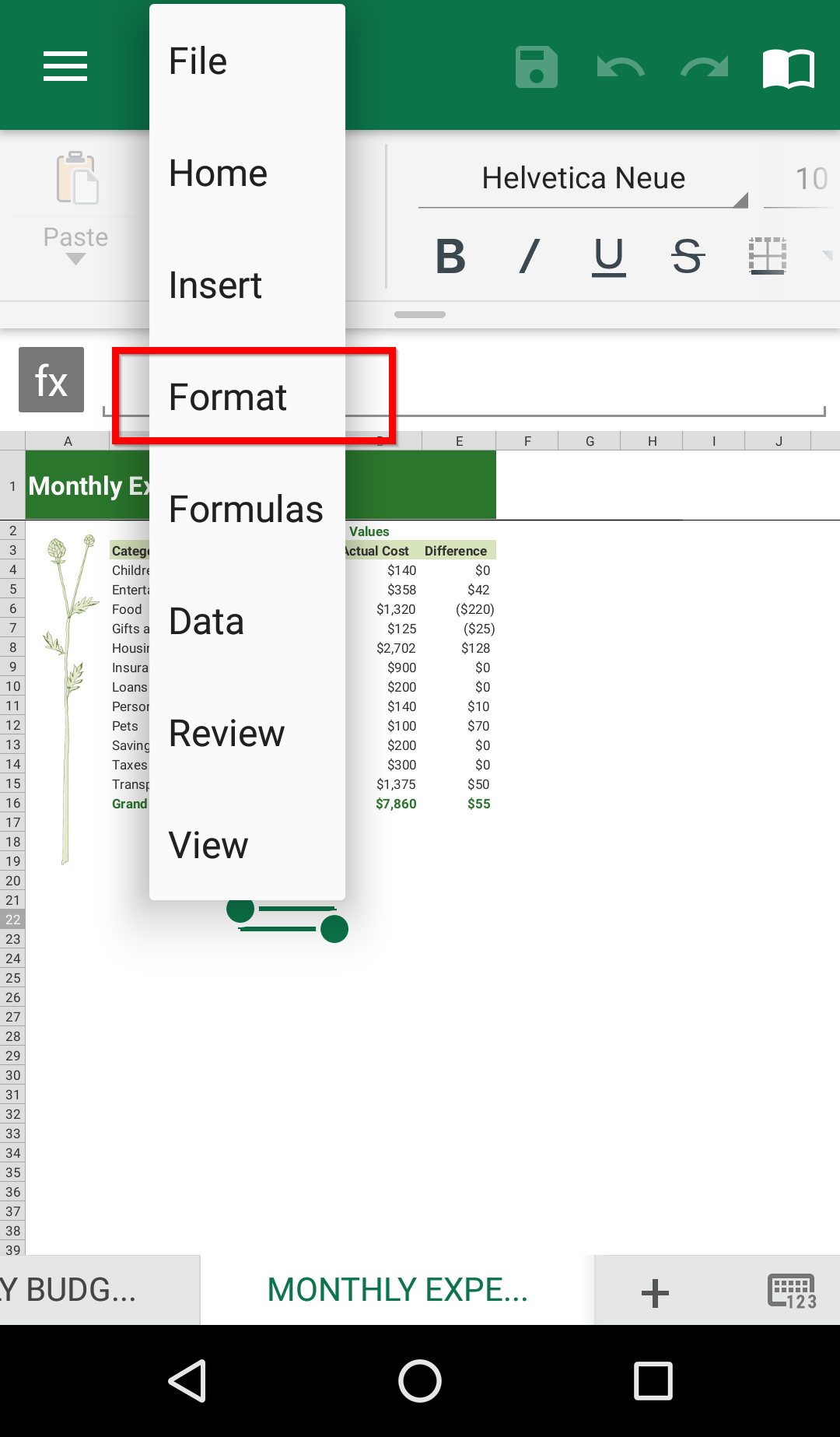Choose View from the menu
The height and width of the screenshot is (1437, 840).
click(247, 845)
